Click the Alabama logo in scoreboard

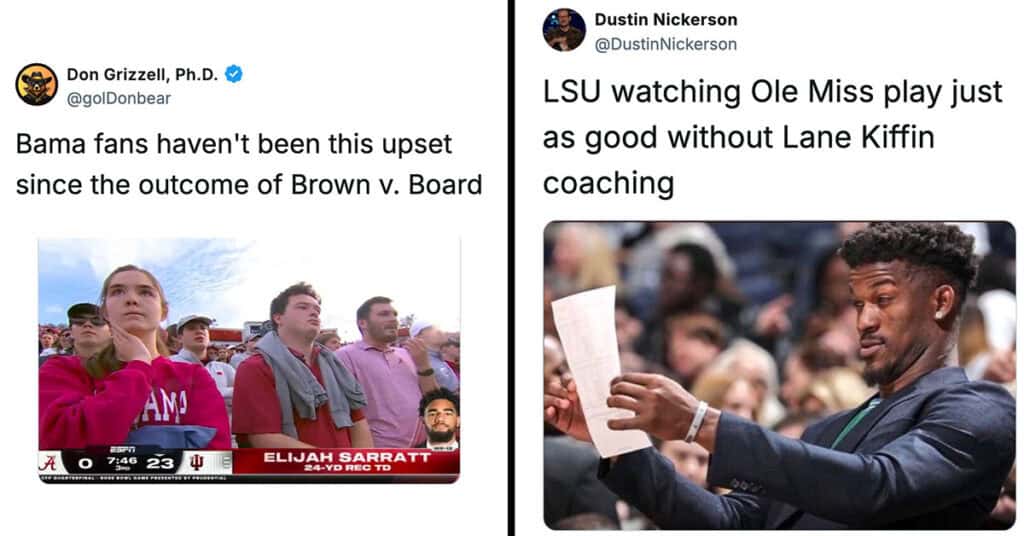(48, 463)
